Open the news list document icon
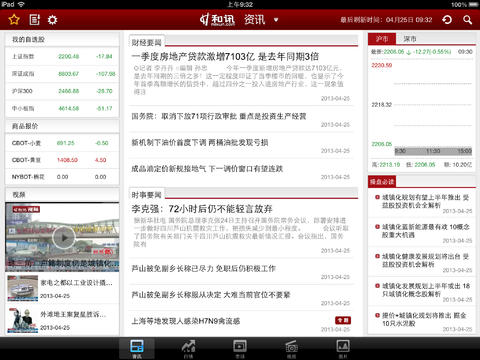 click(34, 20)
